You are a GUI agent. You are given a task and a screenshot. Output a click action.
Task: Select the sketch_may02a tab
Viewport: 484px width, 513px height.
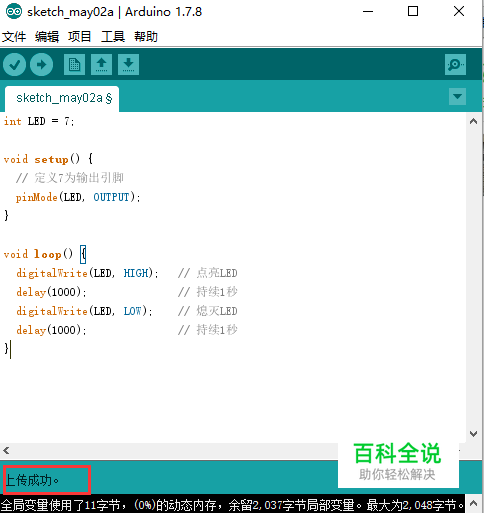pos(62,98)
